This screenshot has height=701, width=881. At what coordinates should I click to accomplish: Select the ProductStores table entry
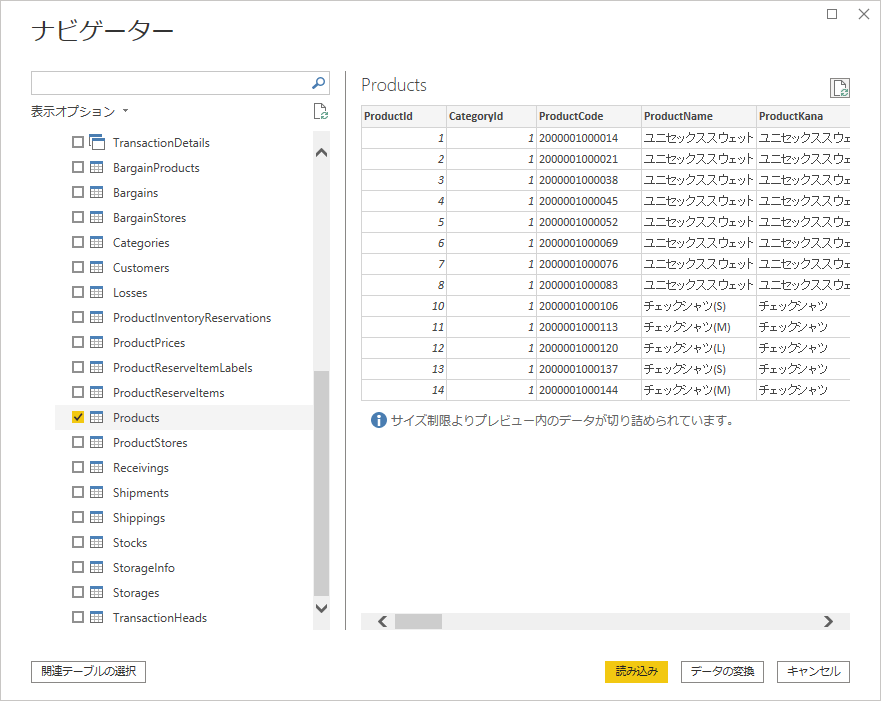(x=150, y=443)
